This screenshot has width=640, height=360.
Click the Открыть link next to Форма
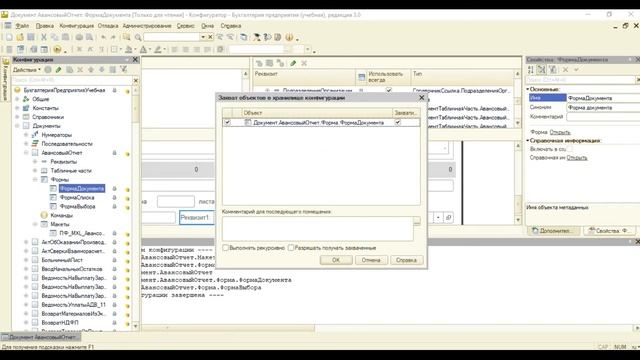coord(560,132)
